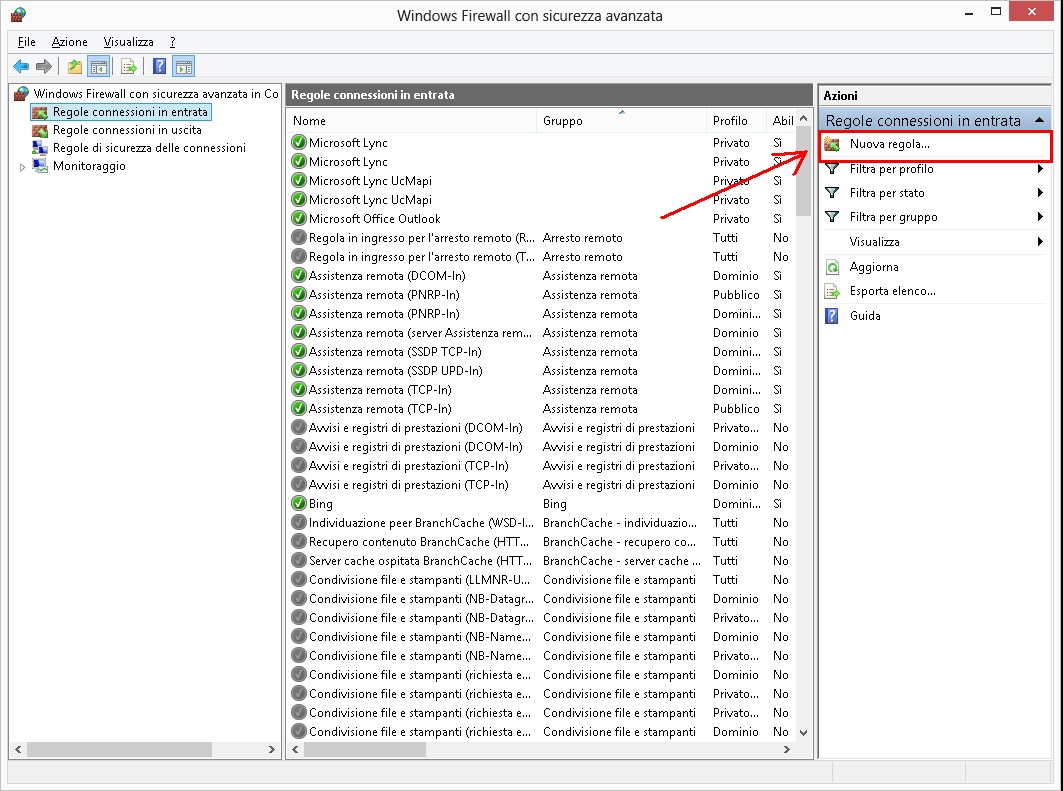Click the blue Back arrow in toolbar
Screen dimensions: 1063x791
click(x=21, y=67)
